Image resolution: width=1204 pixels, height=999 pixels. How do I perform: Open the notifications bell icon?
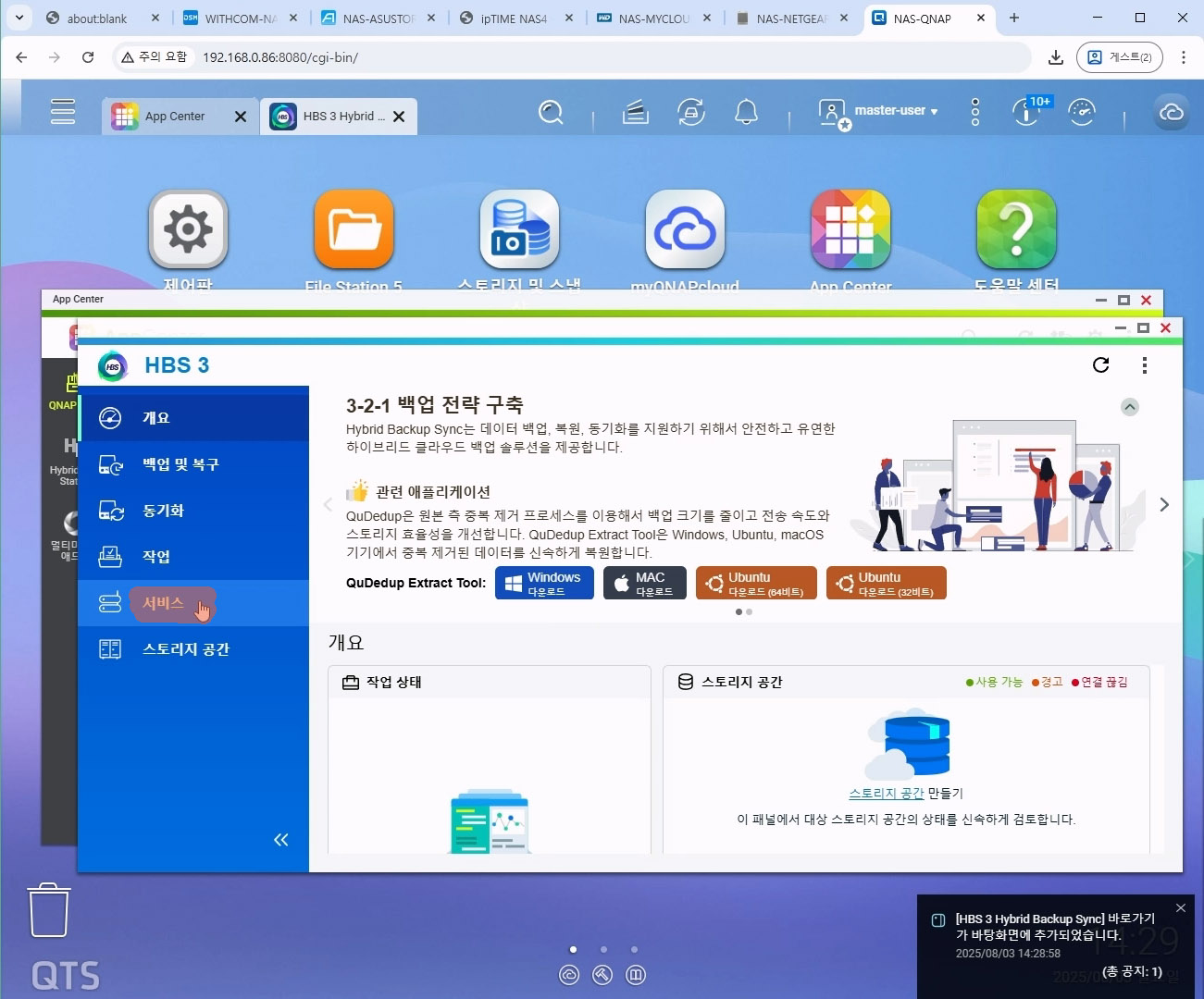pyautogui.click(x=746, y=113)
